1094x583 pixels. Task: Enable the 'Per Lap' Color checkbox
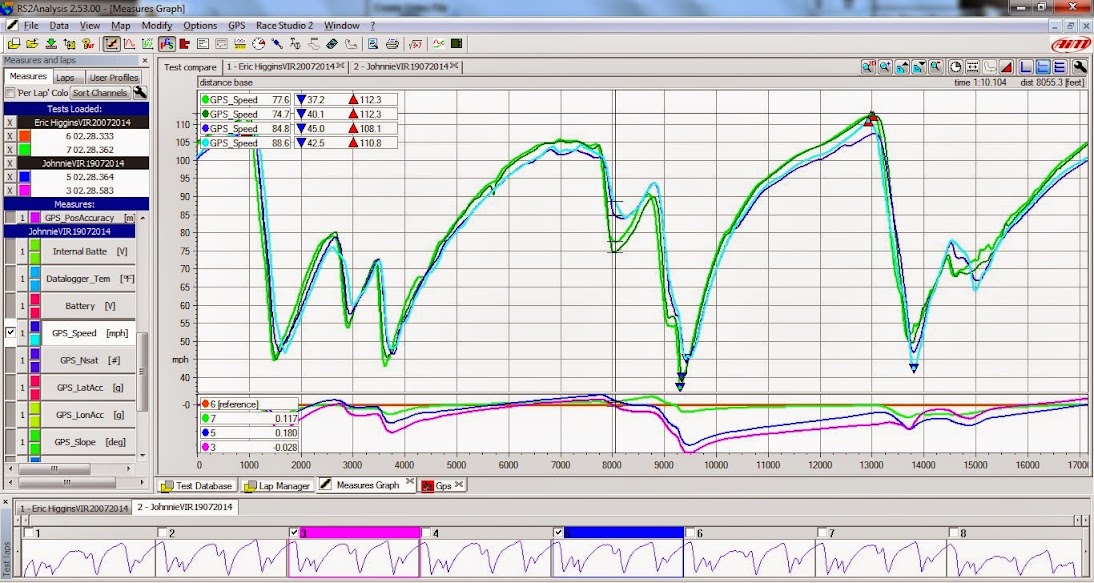point(10,93)
